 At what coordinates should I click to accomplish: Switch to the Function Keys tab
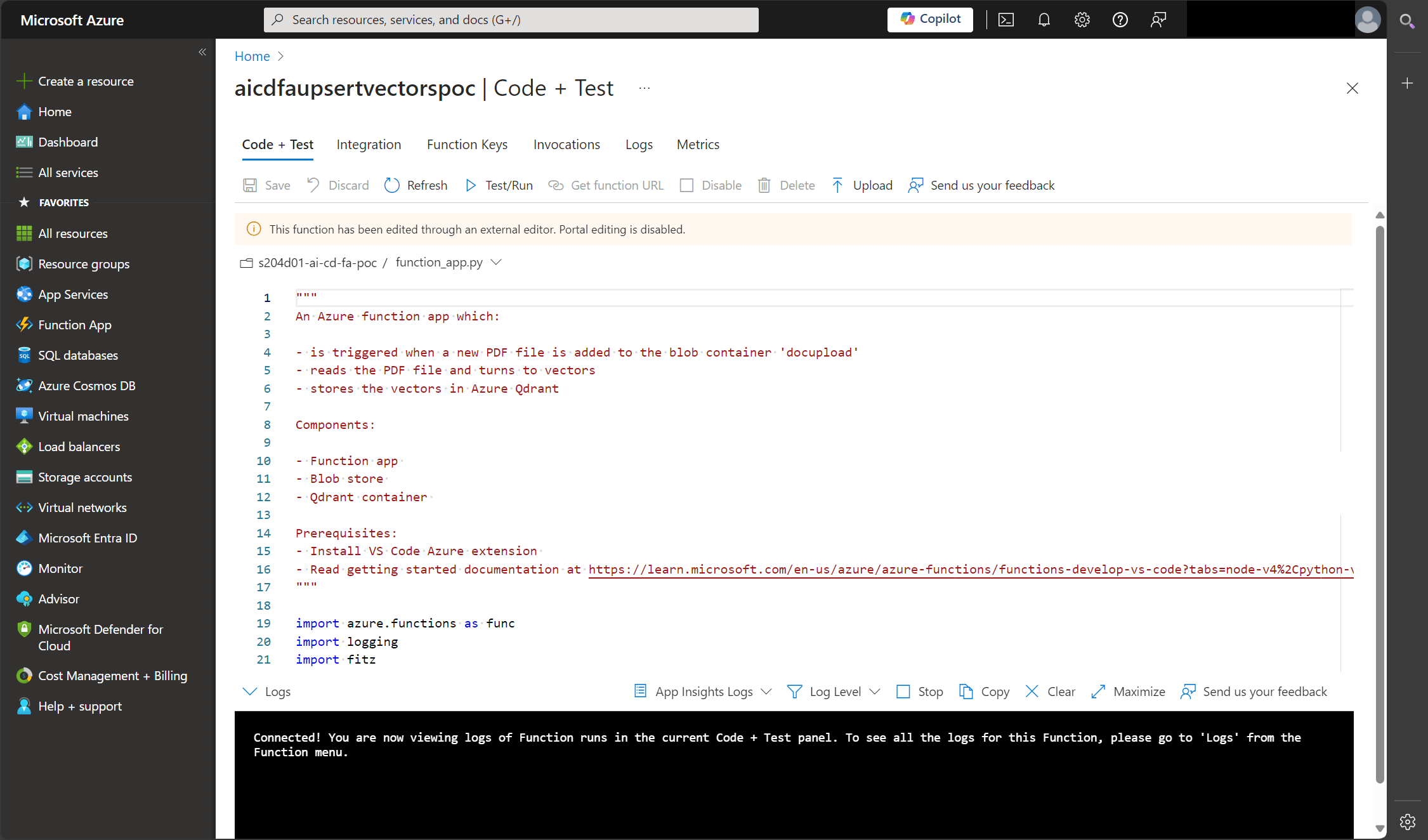(x=467, y=145)
